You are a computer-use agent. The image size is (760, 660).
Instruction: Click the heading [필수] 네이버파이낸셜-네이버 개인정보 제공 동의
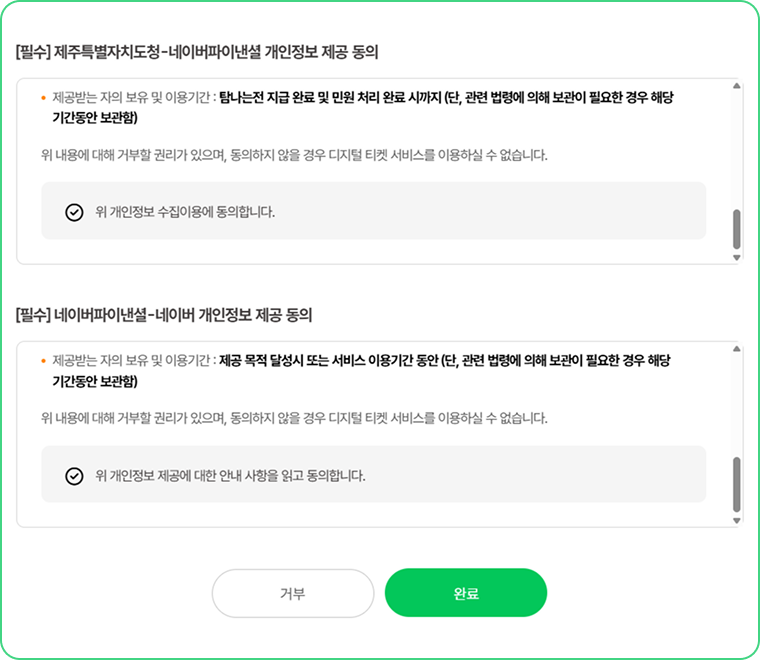tap(164, 315)
